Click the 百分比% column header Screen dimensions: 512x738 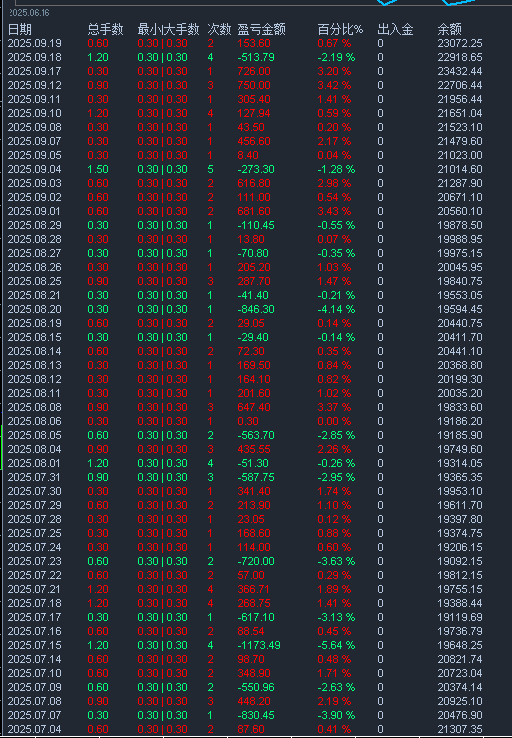(x=340, y=30)
